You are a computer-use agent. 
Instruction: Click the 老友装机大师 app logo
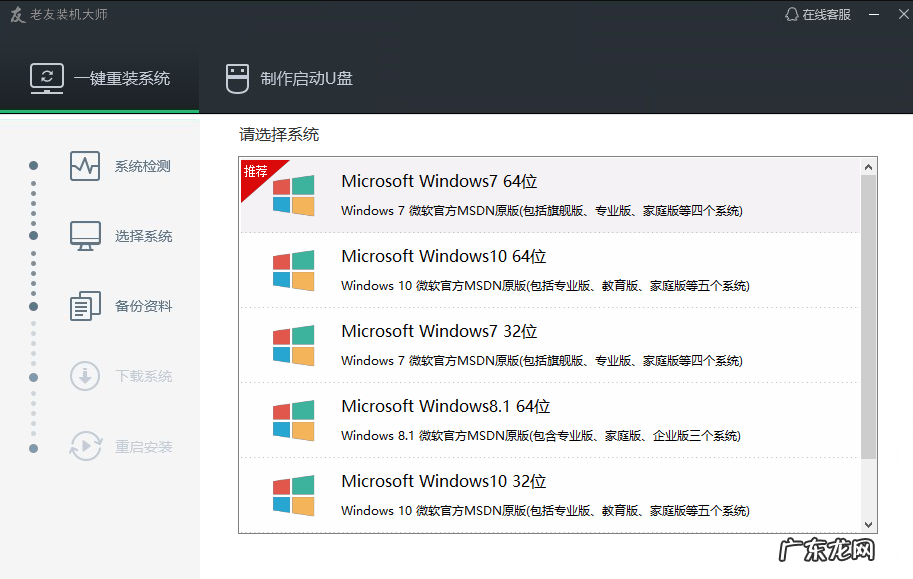[x=16, y=14]
